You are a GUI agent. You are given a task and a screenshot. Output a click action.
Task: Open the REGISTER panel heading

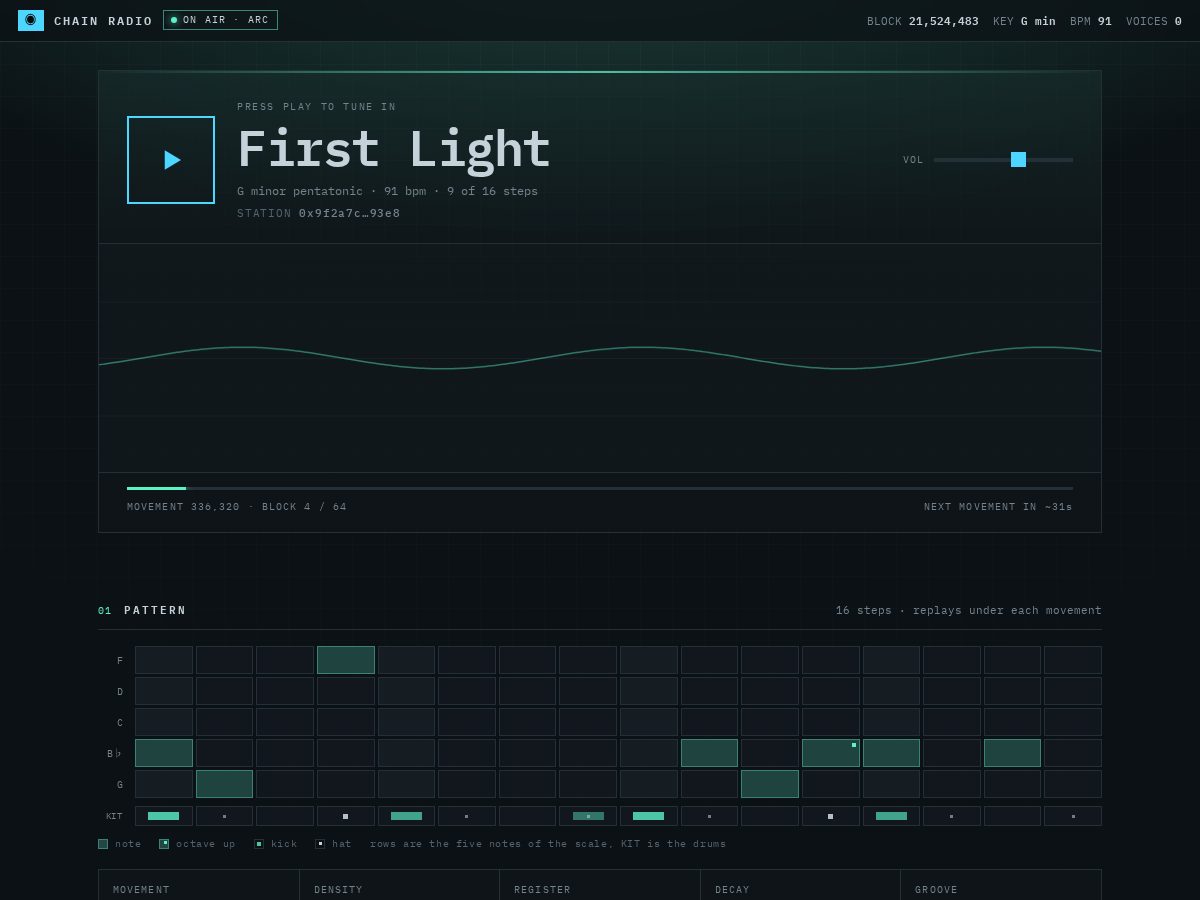[x=543, y=890]
